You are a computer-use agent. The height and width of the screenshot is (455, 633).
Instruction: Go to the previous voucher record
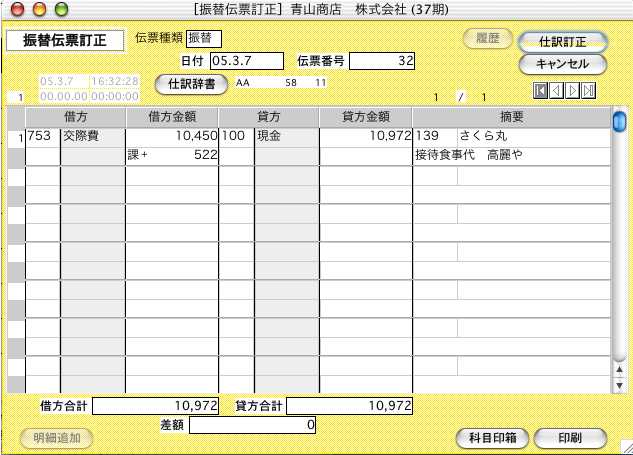pyautogui.click(x=557, y=91)
